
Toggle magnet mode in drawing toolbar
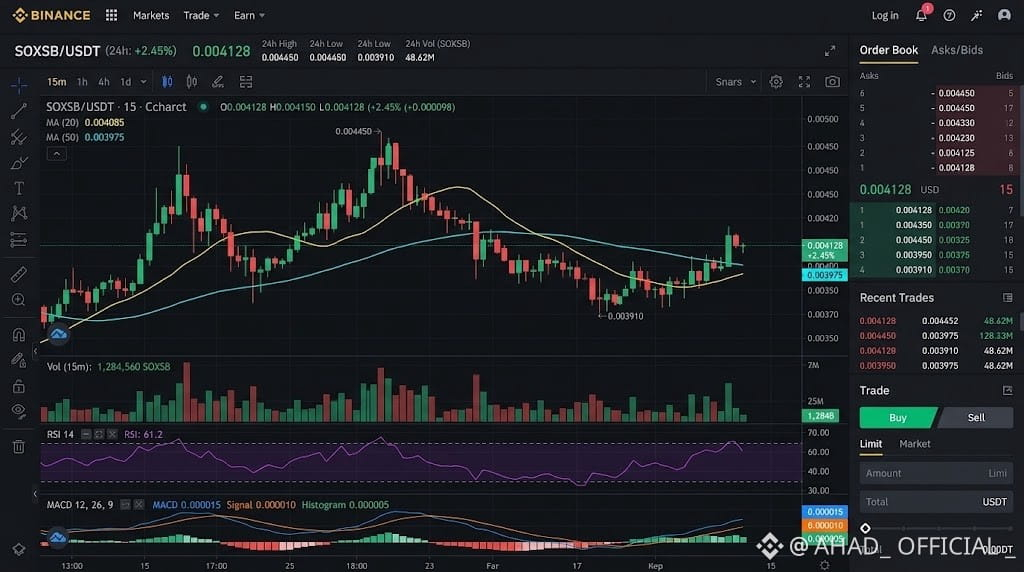[x=19, y=334]
